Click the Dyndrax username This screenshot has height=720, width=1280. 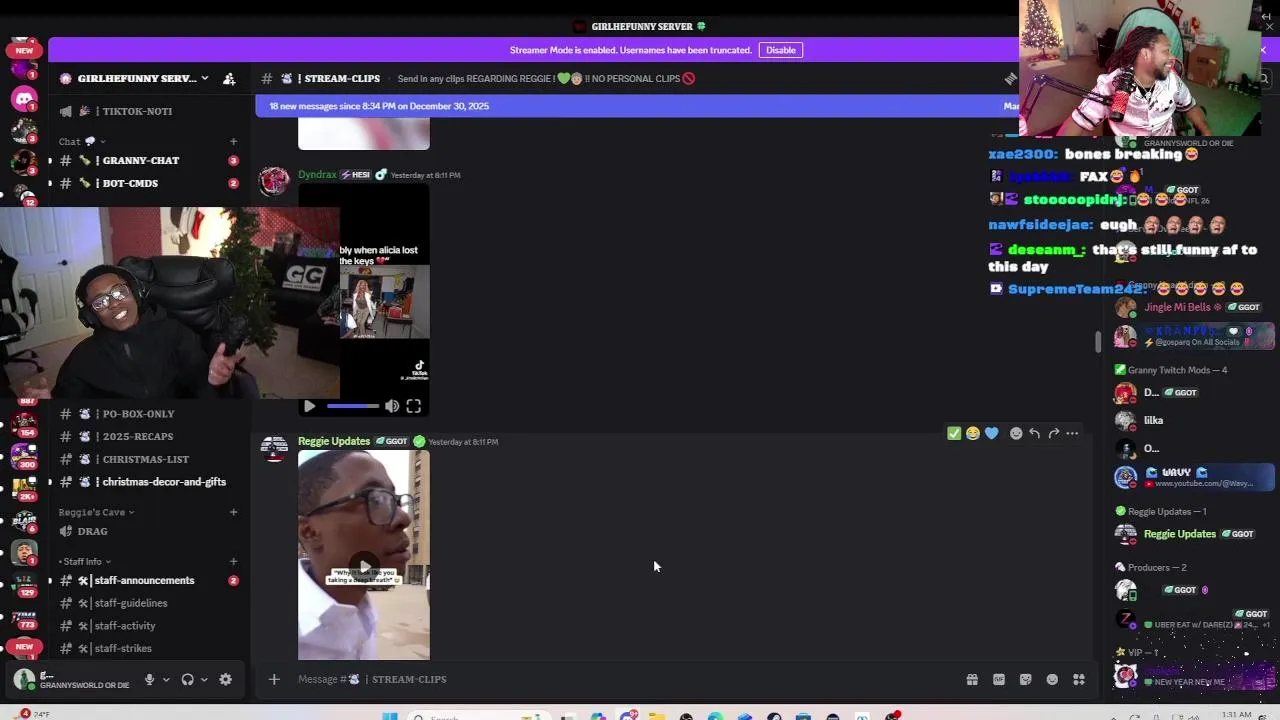[x=317, y=174]
